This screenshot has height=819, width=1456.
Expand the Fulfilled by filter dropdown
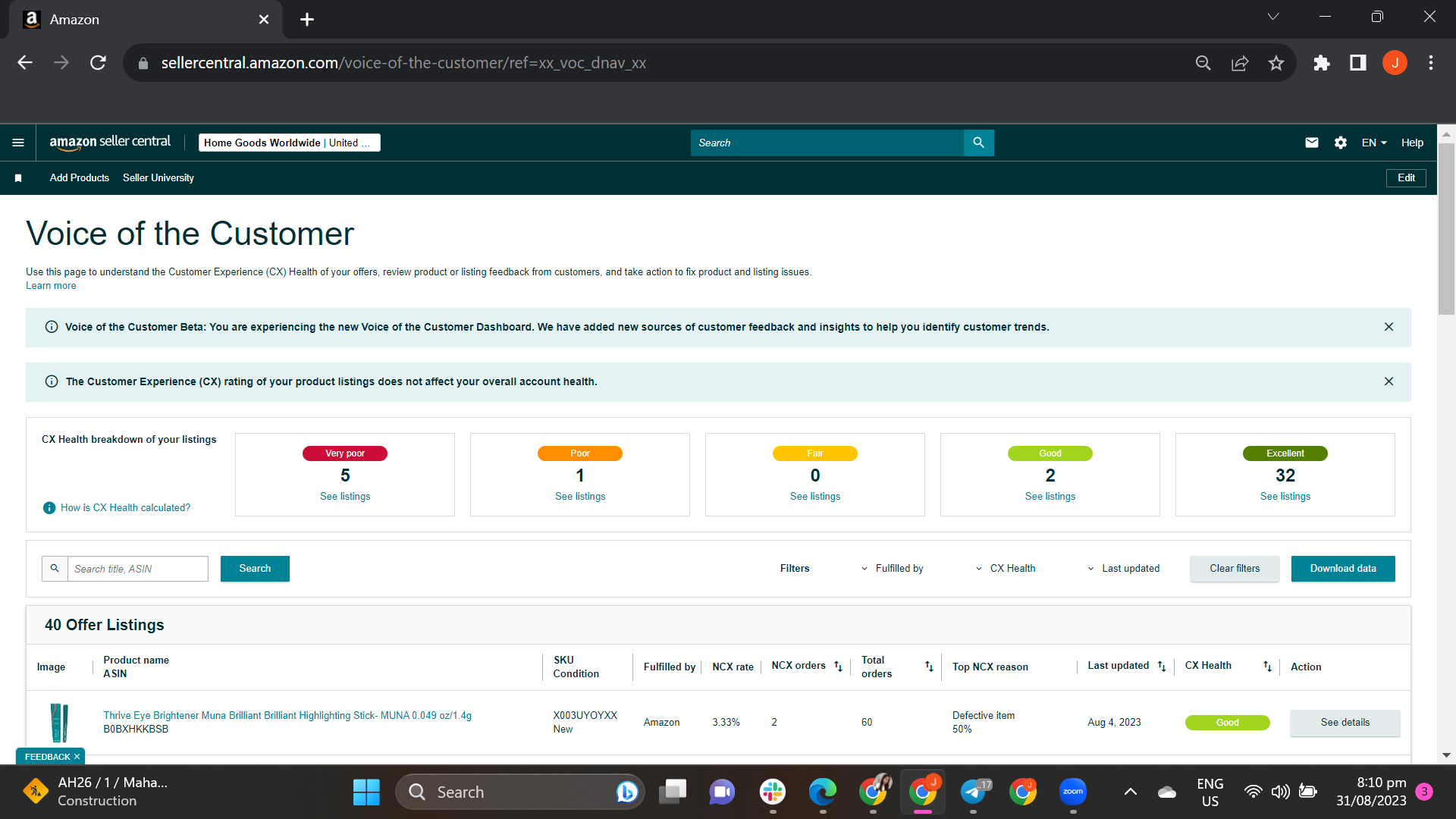892,569
